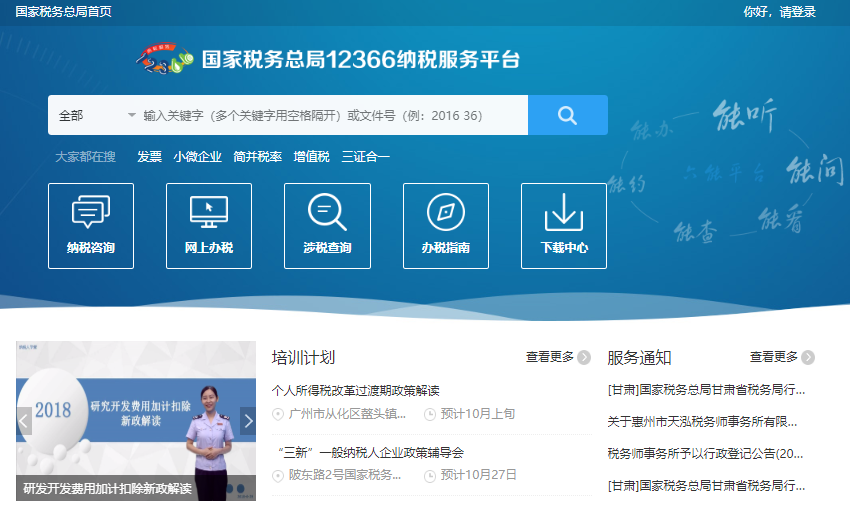Open 纳税咨询 tax consultation tile

click(x=91, y=225)
